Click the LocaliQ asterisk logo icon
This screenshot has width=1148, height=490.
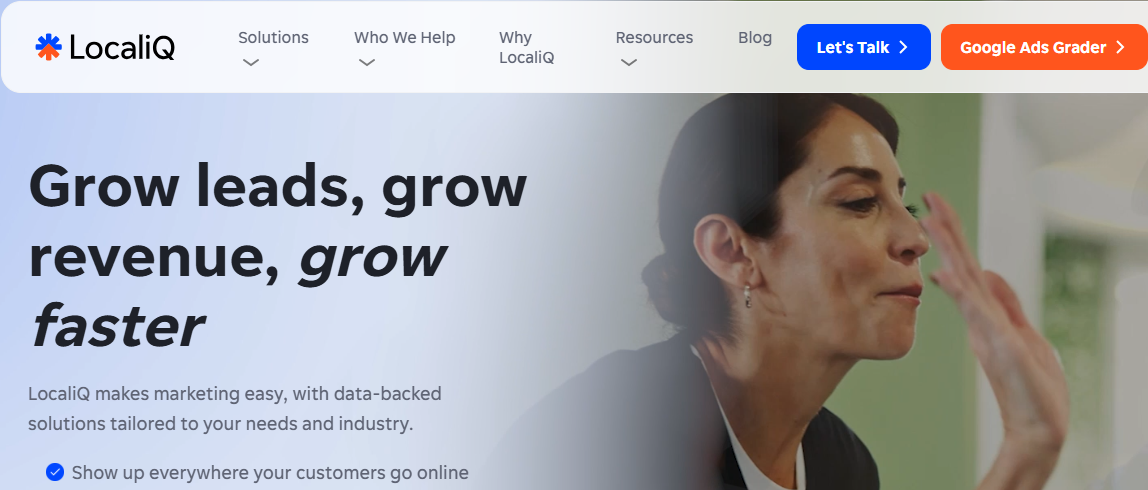(x=48, y=47)
